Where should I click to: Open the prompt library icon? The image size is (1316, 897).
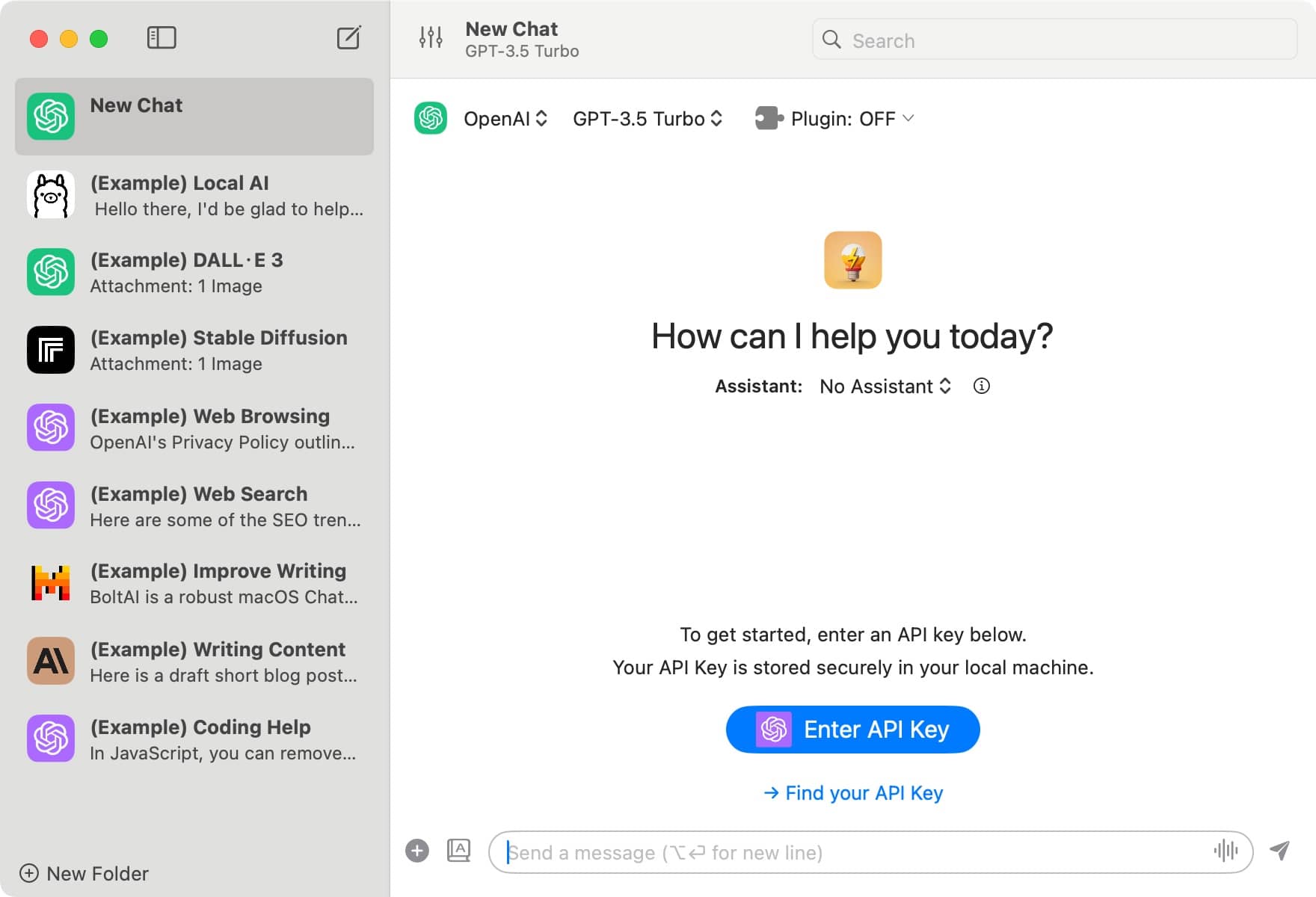point(458,851)
